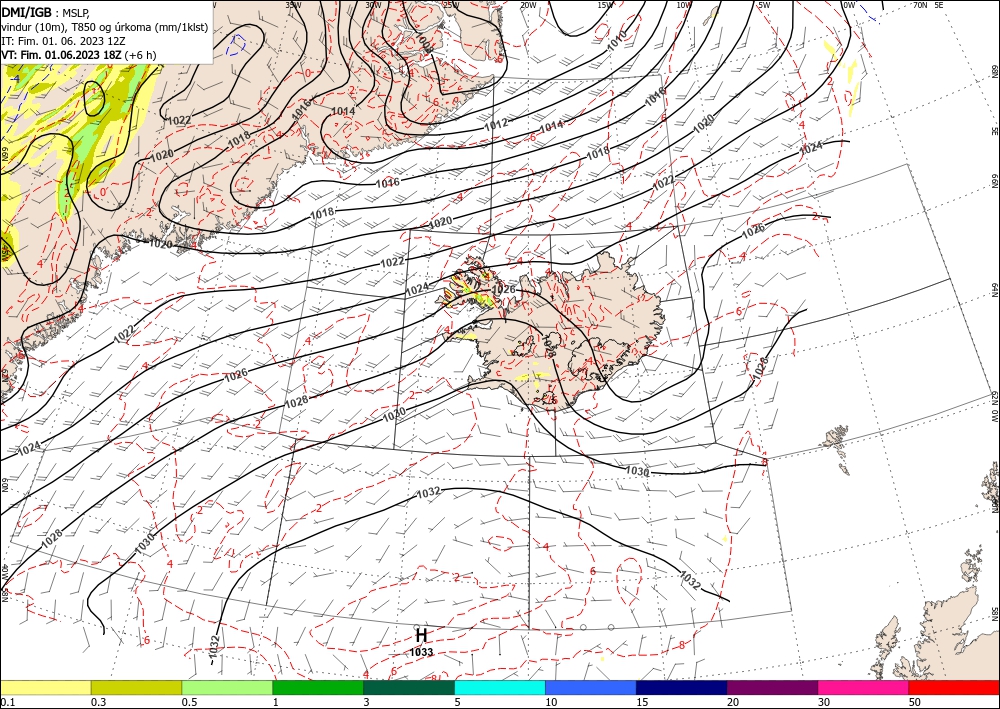
Task: Click the '15W' longitude label
Action: (x=605, y=5)
